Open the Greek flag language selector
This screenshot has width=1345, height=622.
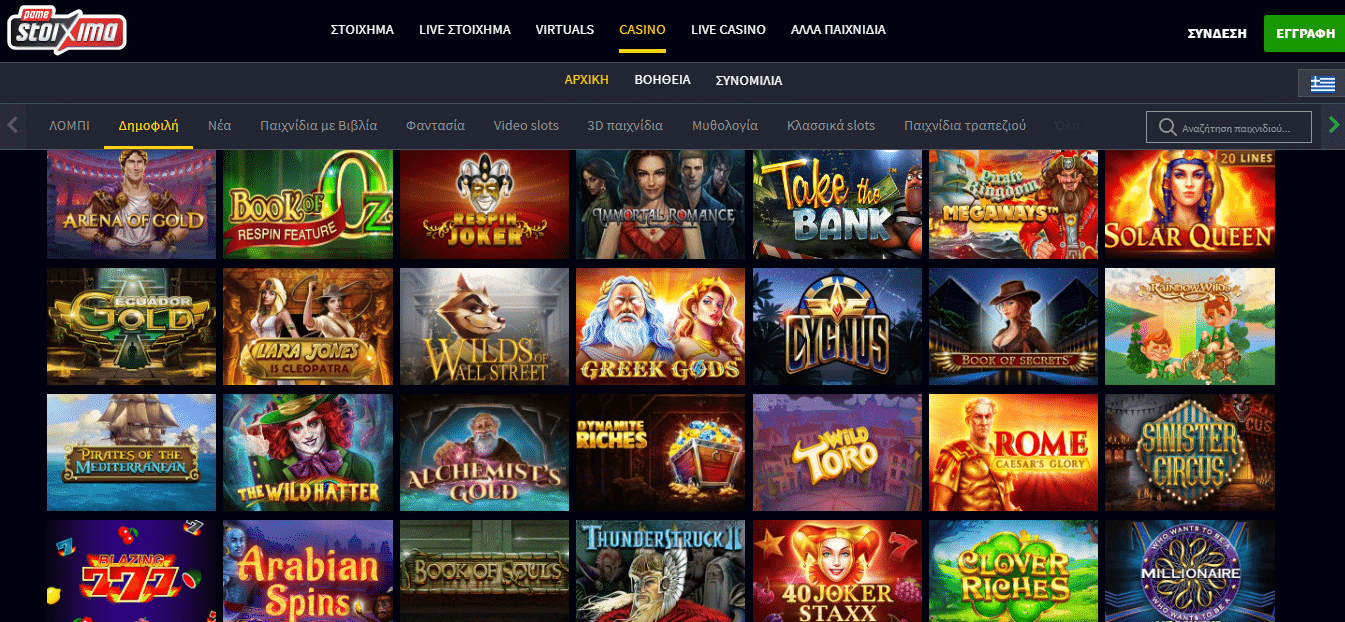1323,83
